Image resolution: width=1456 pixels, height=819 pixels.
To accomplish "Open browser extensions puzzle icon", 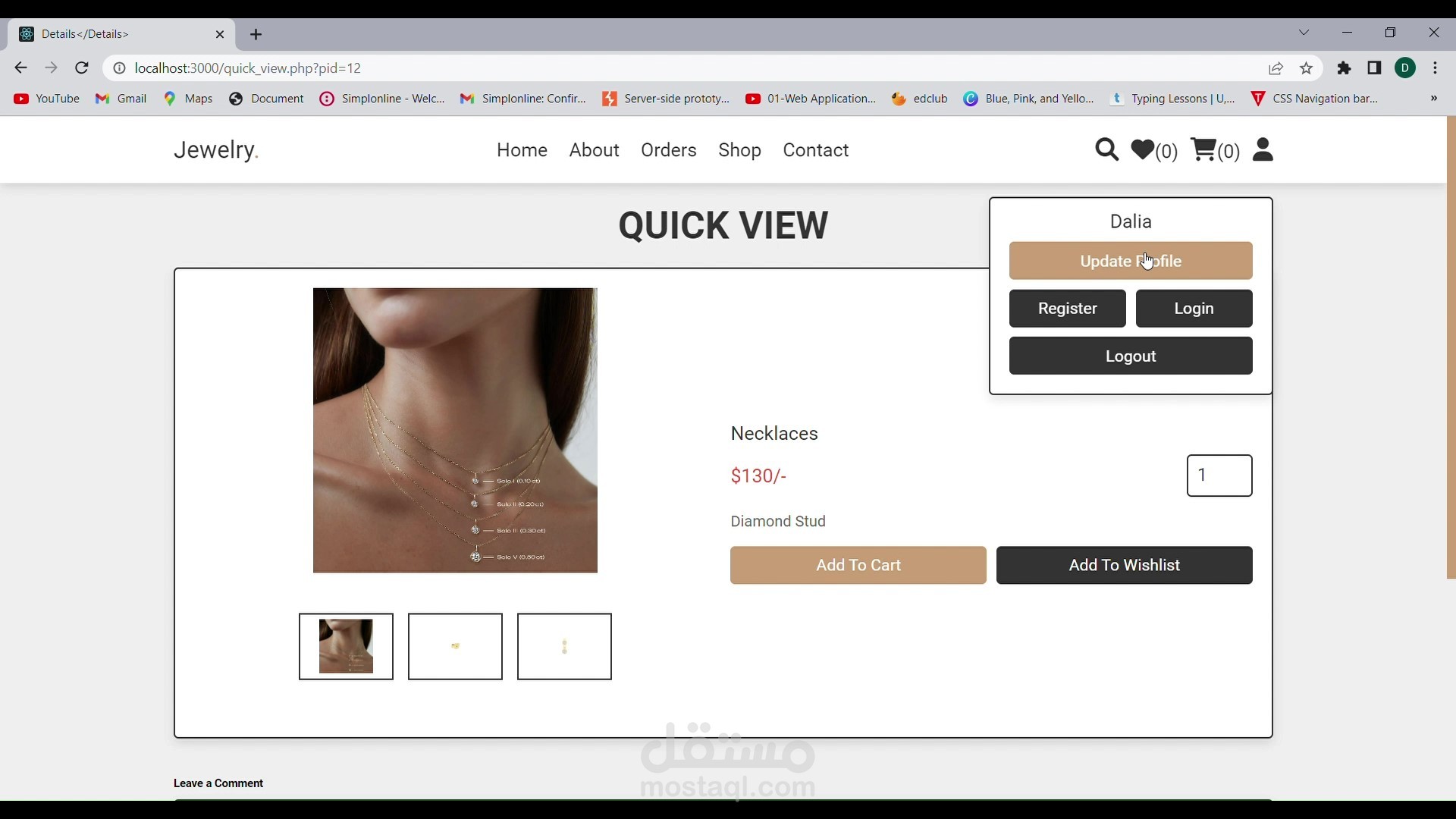I will 1345,68.
